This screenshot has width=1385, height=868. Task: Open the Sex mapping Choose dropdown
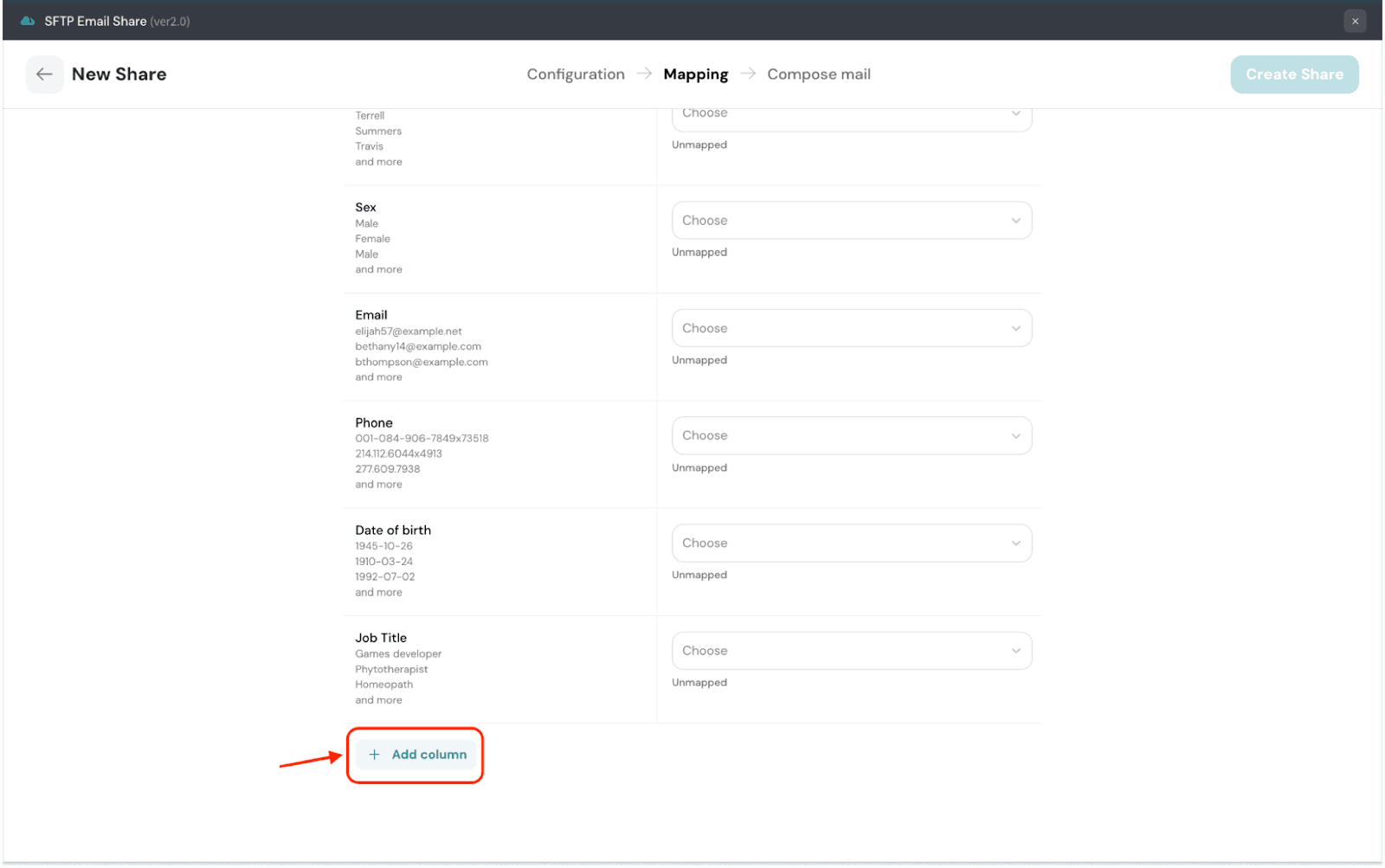[840, 221]
